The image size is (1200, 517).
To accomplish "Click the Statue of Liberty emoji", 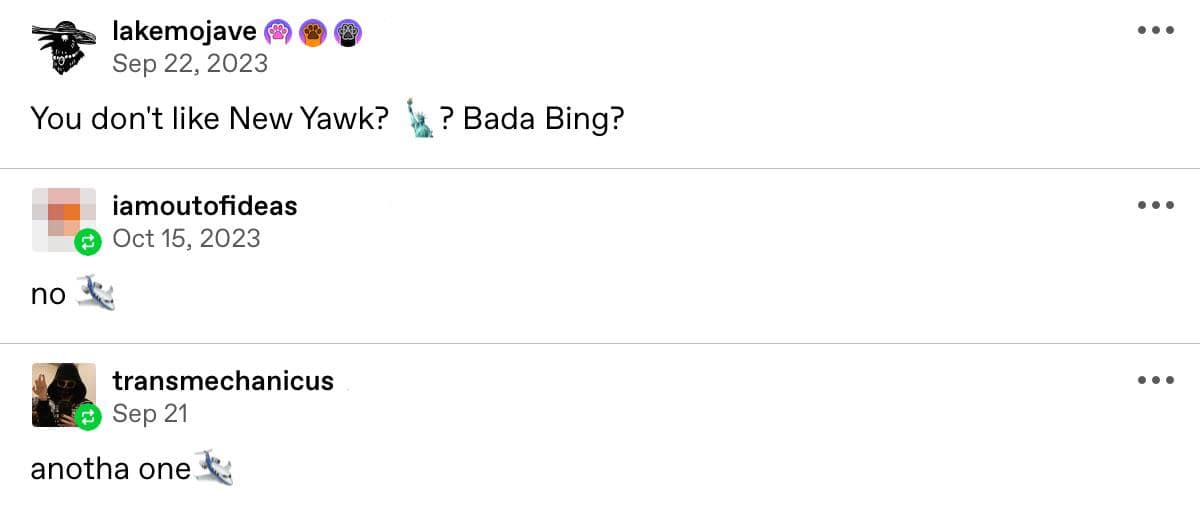I will pyautogui.click(x=420, y=120).
